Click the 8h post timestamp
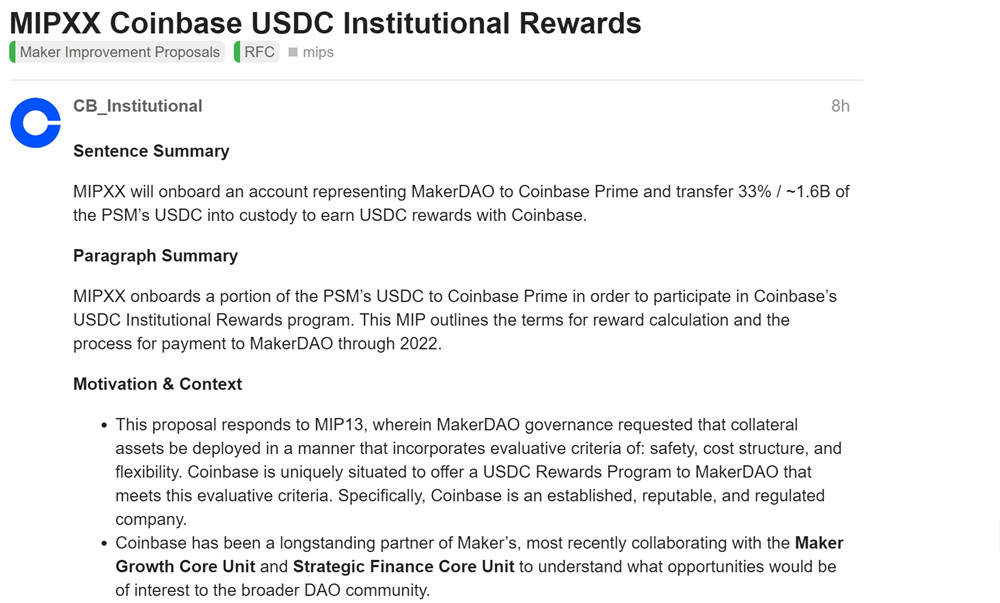 840,106
